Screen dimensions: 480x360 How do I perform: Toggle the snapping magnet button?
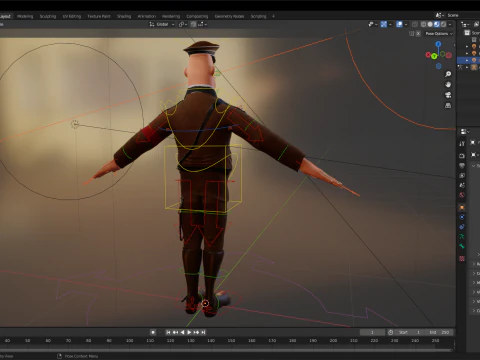[x=193, y=24]
